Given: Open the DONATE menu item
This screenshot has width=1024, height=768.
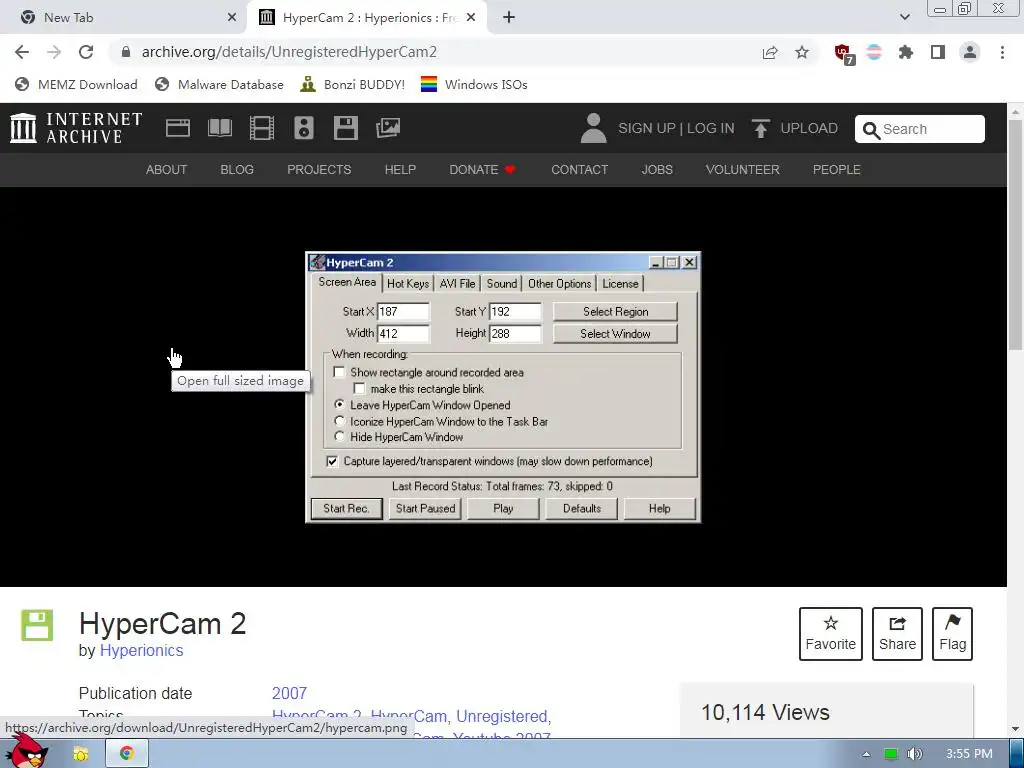Looking at the screenshot, I should 483,170.
